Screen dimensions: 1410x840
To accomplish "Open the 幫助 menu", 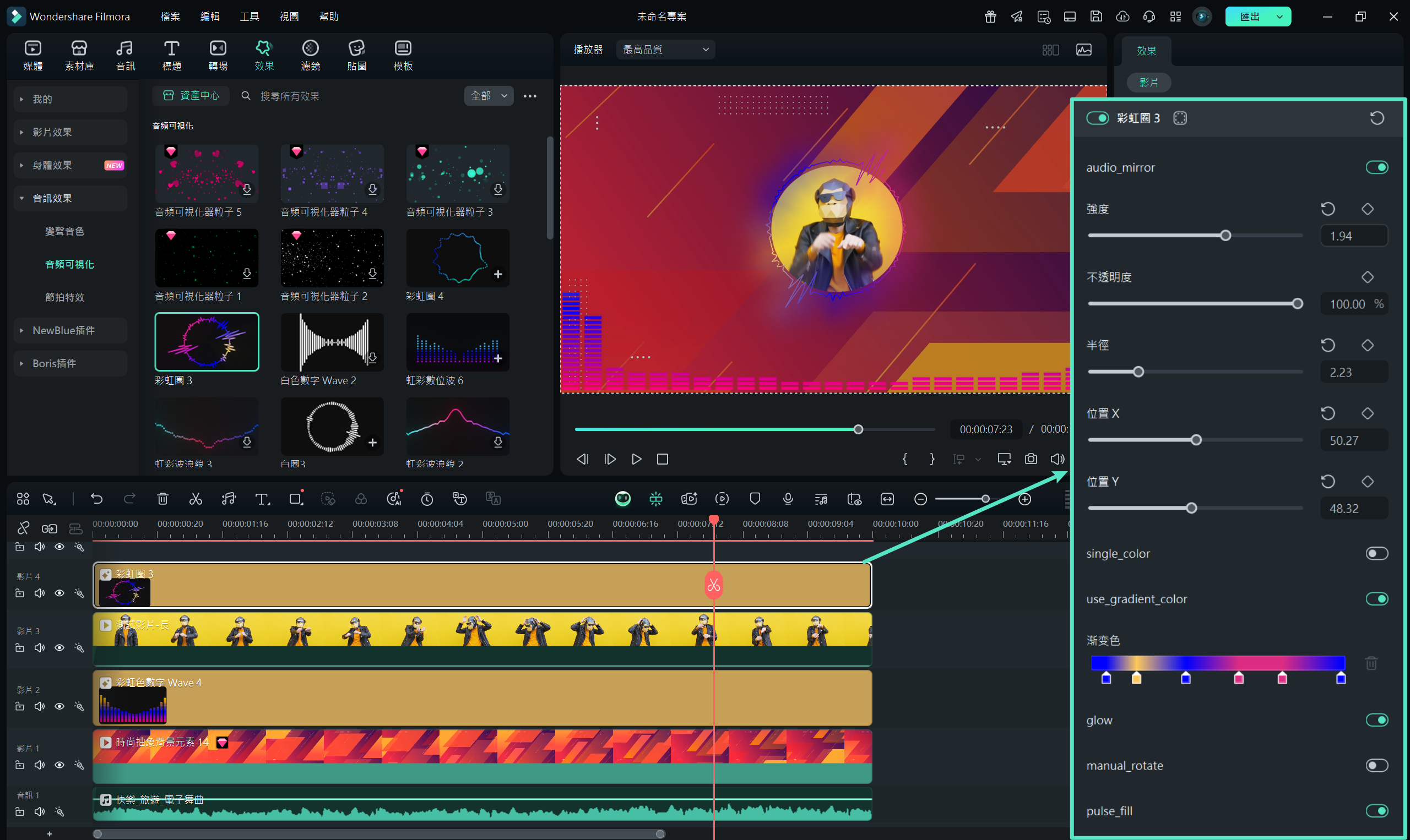I will coord(328,17).
